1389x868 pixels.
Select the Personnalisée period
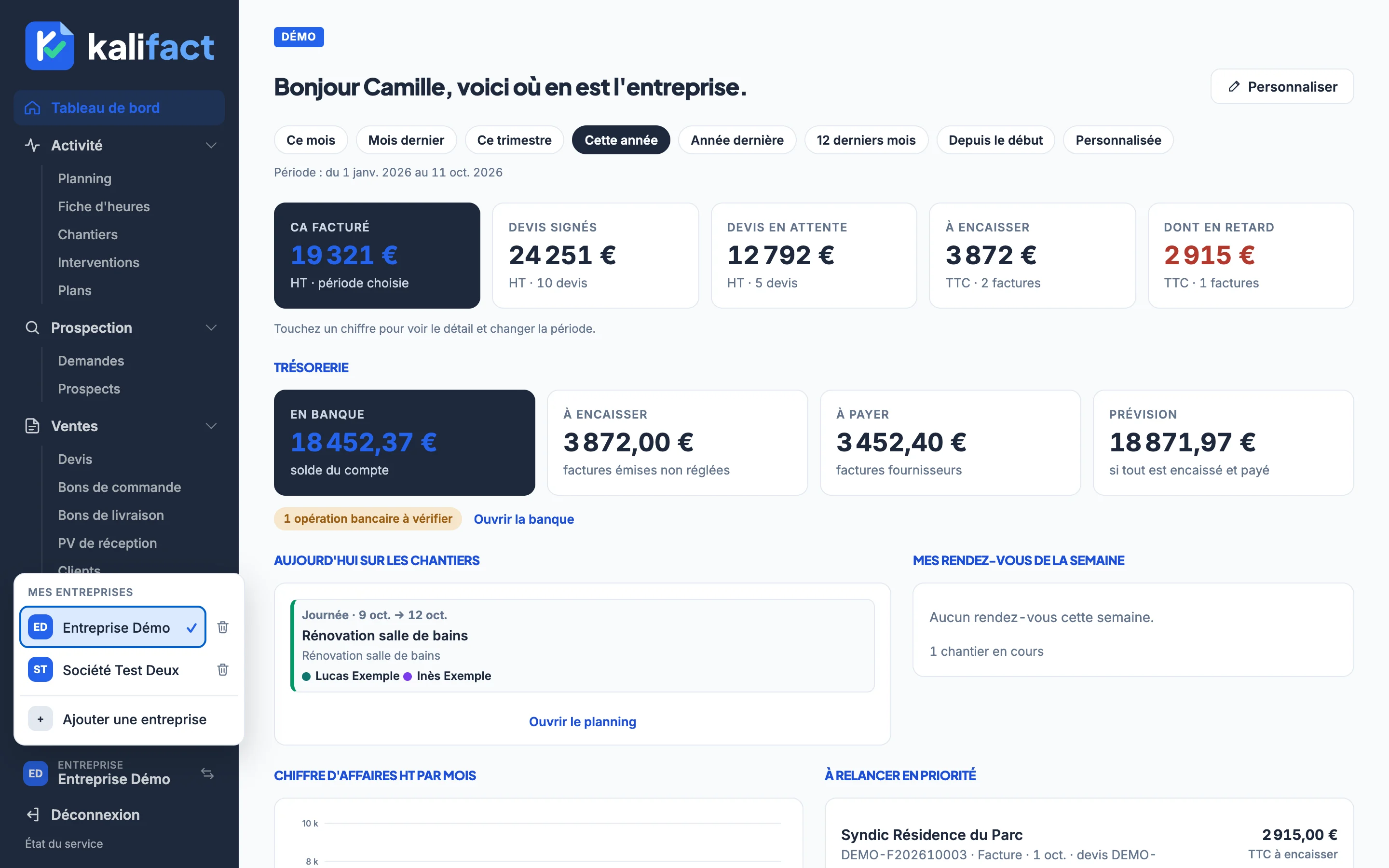click(1118, 140)
